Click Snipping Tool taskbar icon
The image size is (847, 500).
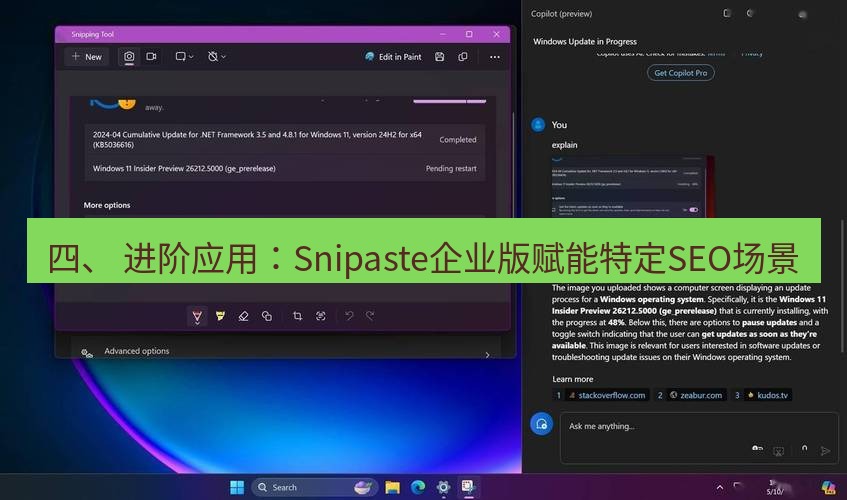(x=468, y=487)
